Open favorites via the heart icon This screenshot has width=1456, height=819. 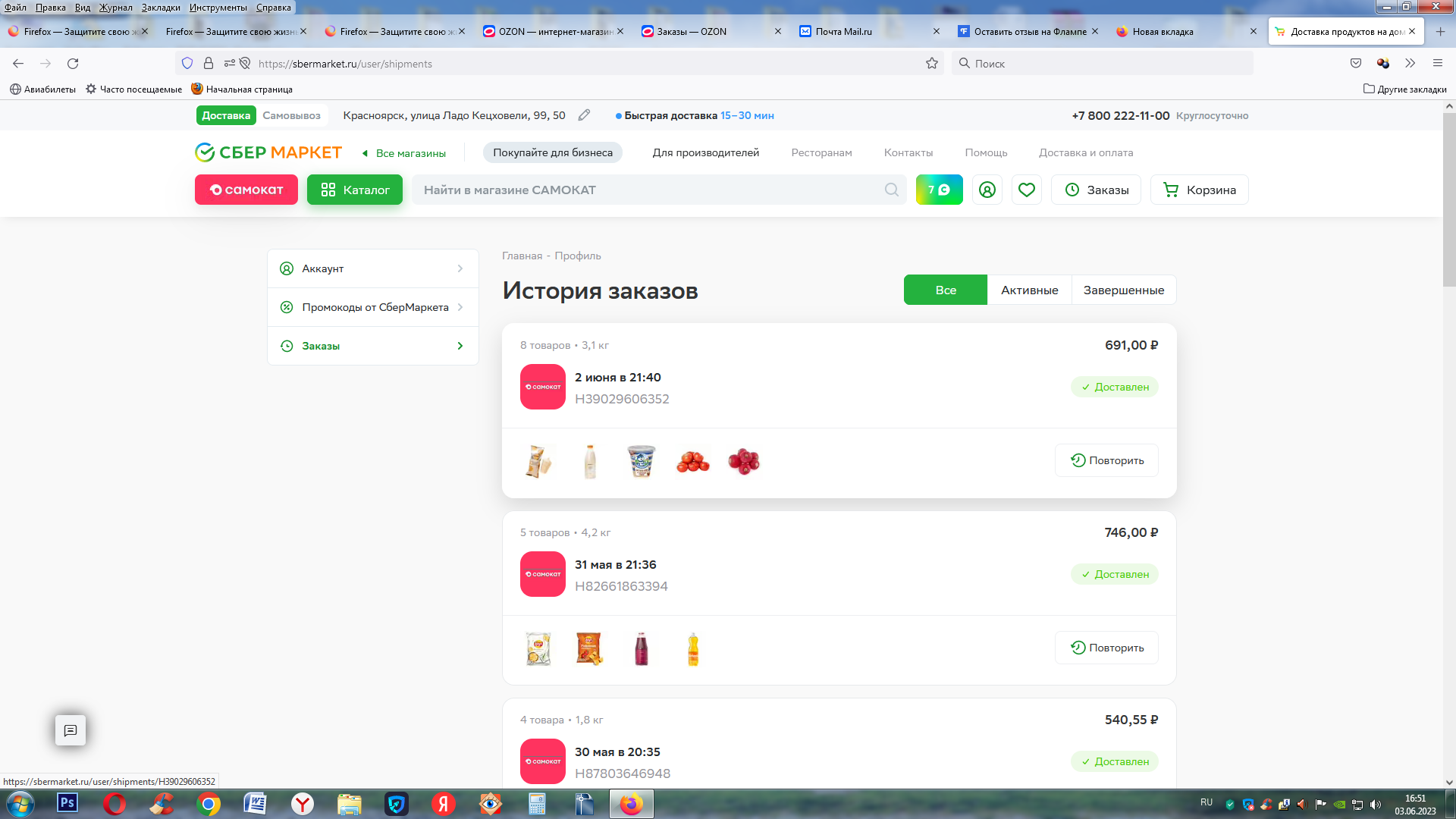[1026, 190]
